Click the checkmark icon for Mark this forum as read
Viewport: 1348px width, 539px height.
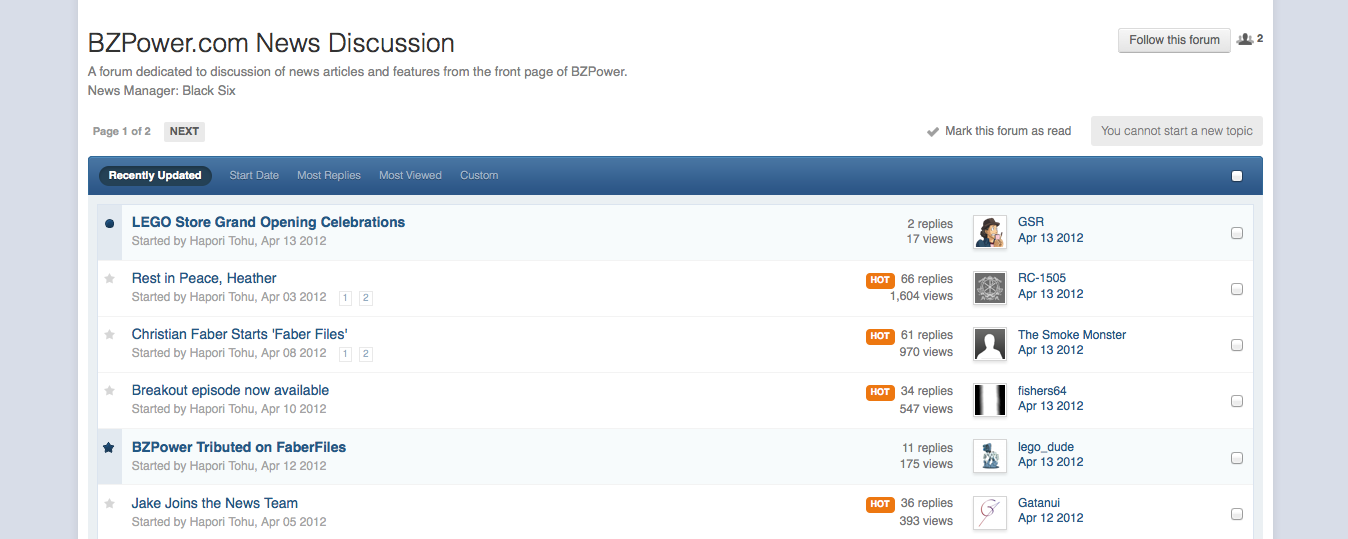coord(933,131)
